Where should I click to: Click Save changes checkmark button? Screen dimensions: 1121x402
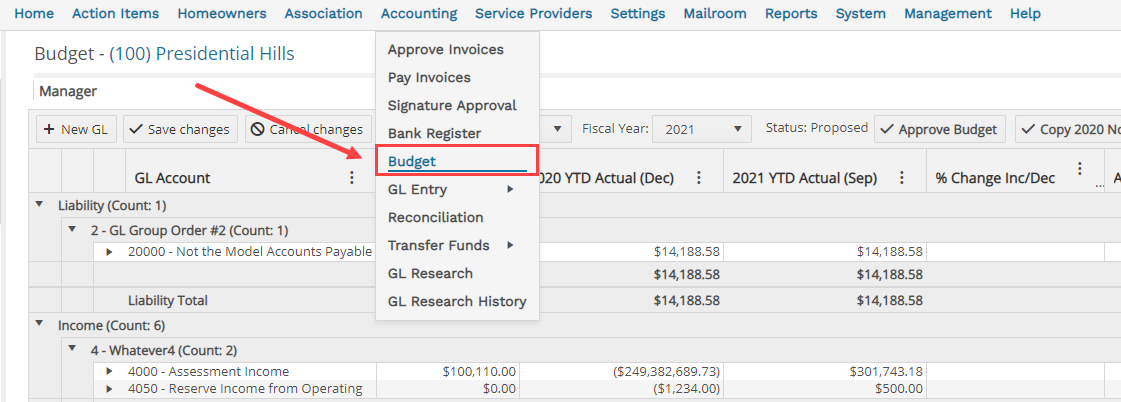pos(180,129)
